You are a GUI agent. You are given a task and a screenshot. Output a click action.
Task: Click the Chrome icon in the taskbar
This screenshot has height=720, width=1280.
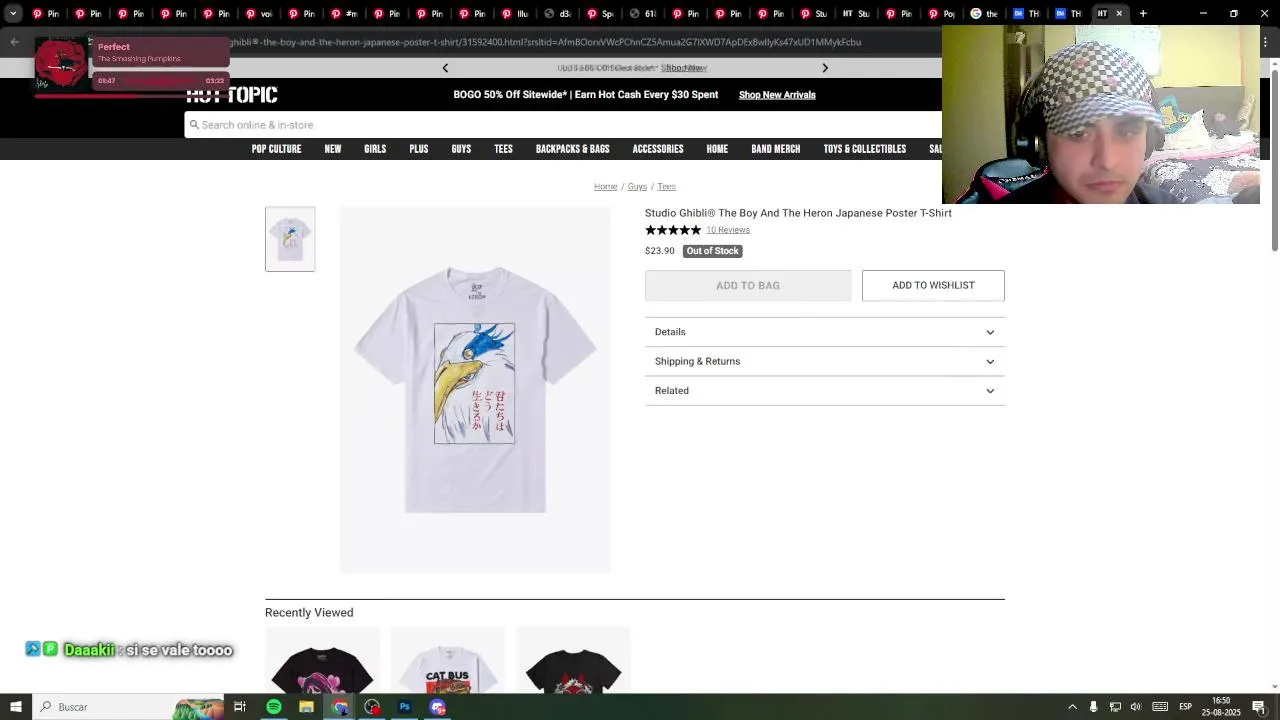coord(339,707)
